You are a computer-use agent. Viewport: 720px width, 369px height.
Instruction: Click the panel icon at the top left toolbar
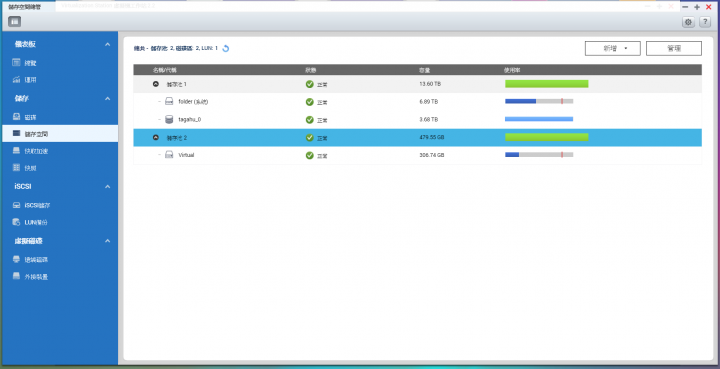[x=15, y=22]
